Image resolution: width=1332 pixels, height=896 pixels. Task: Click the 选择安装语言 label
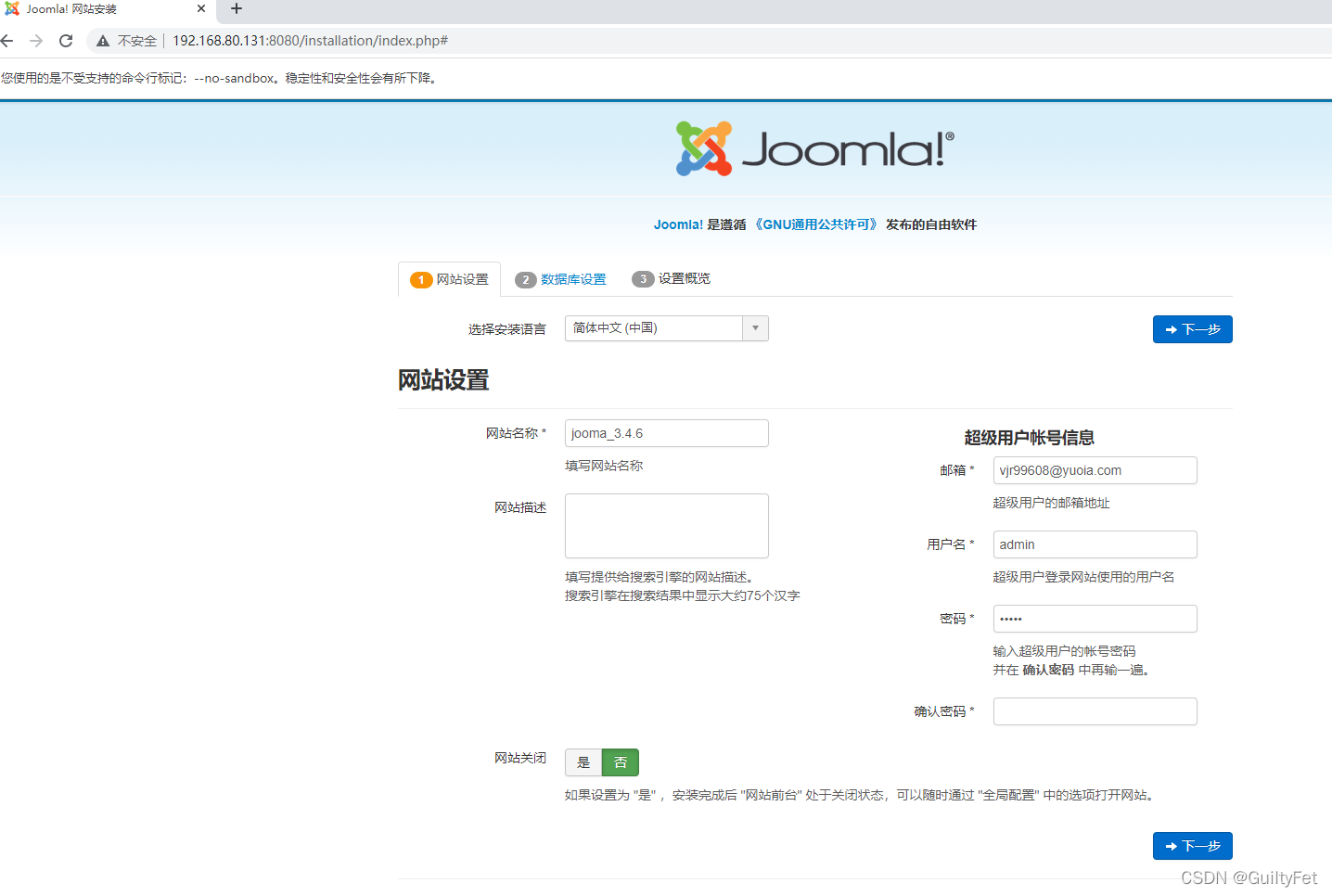coord(506,329)
